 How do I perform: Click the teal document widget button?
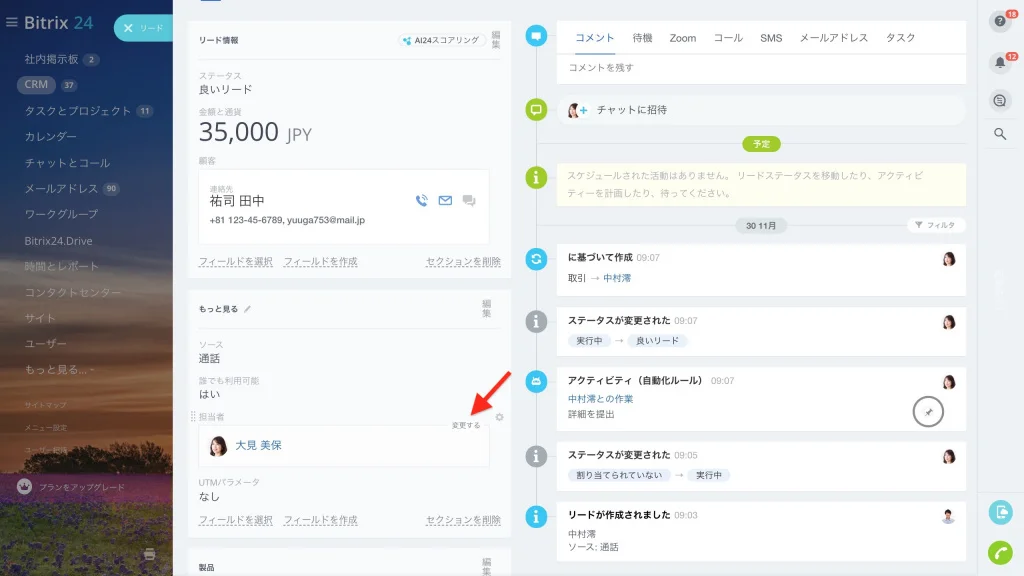pyautogui.click(x=1000, y=513)
